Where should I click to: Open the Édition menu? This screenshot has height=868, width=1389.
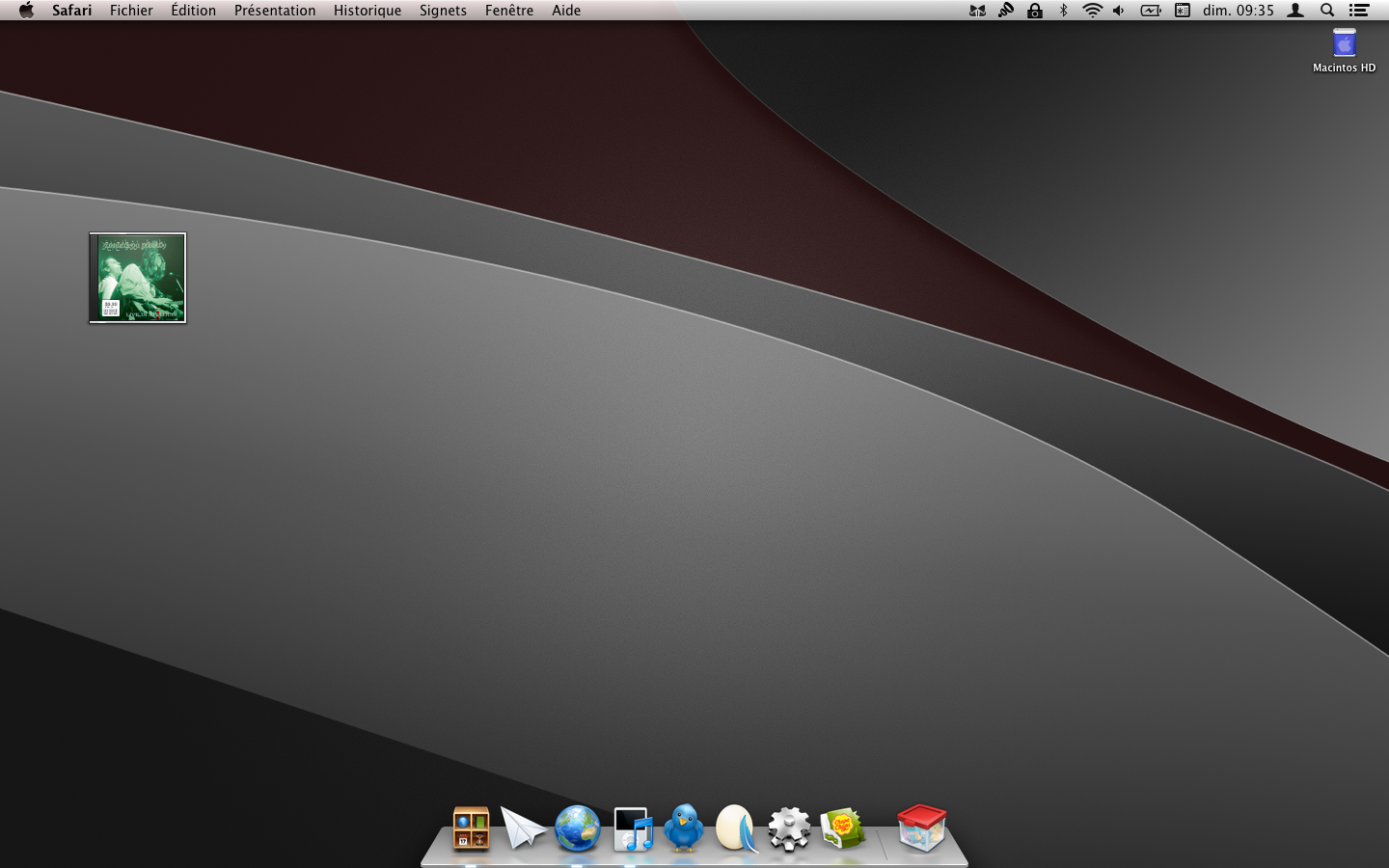(x=194, y=11)
